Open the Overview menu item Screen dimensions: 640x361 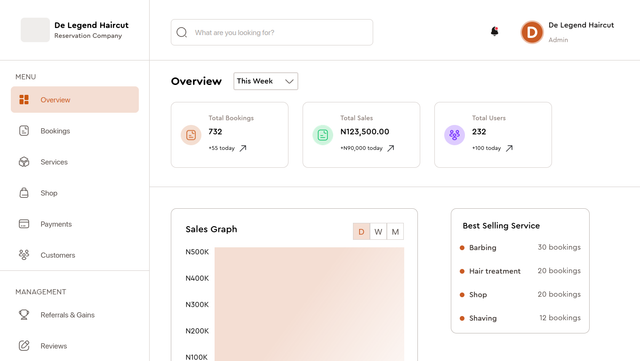pos(75,100)
